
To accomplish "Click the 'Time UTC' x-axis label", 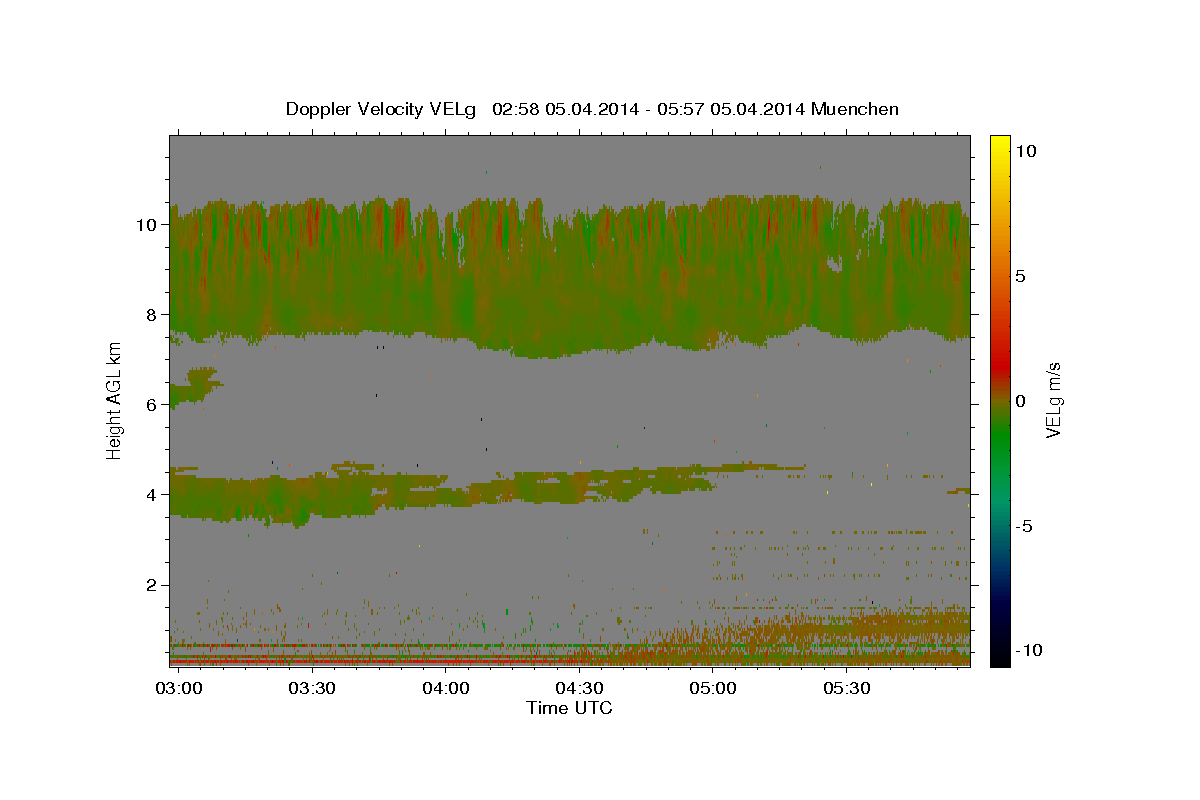I will pyautogui.click(x=569, y=708).
